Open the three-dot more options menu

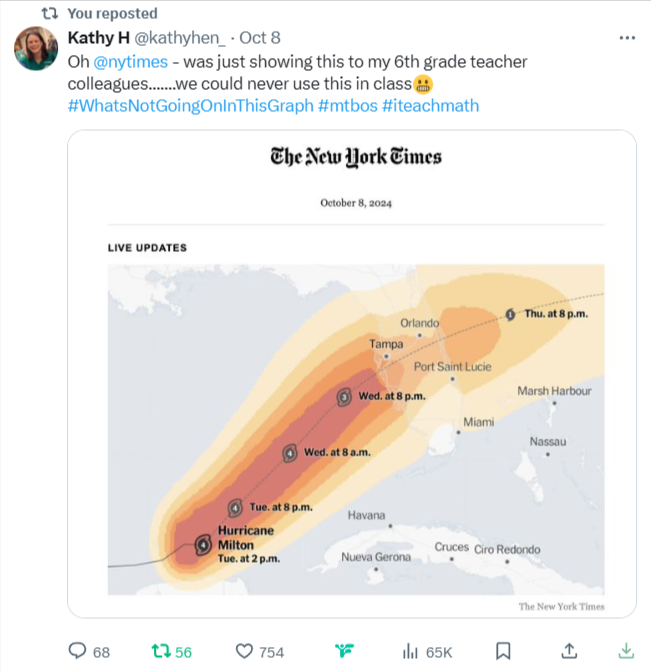pos(627,38)
